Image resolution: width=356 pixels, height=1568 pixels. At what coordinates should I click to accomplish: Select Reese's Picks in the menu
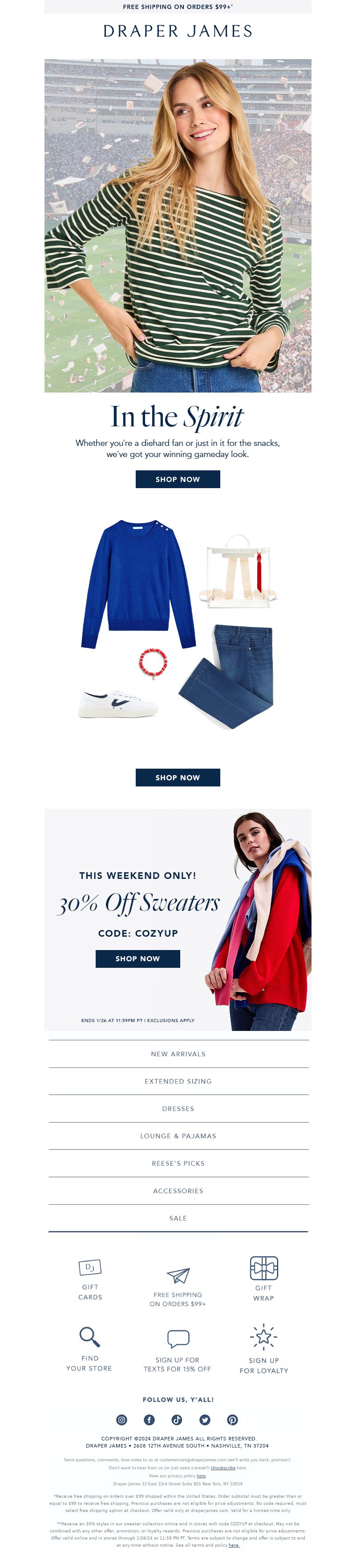(178, 1163)
